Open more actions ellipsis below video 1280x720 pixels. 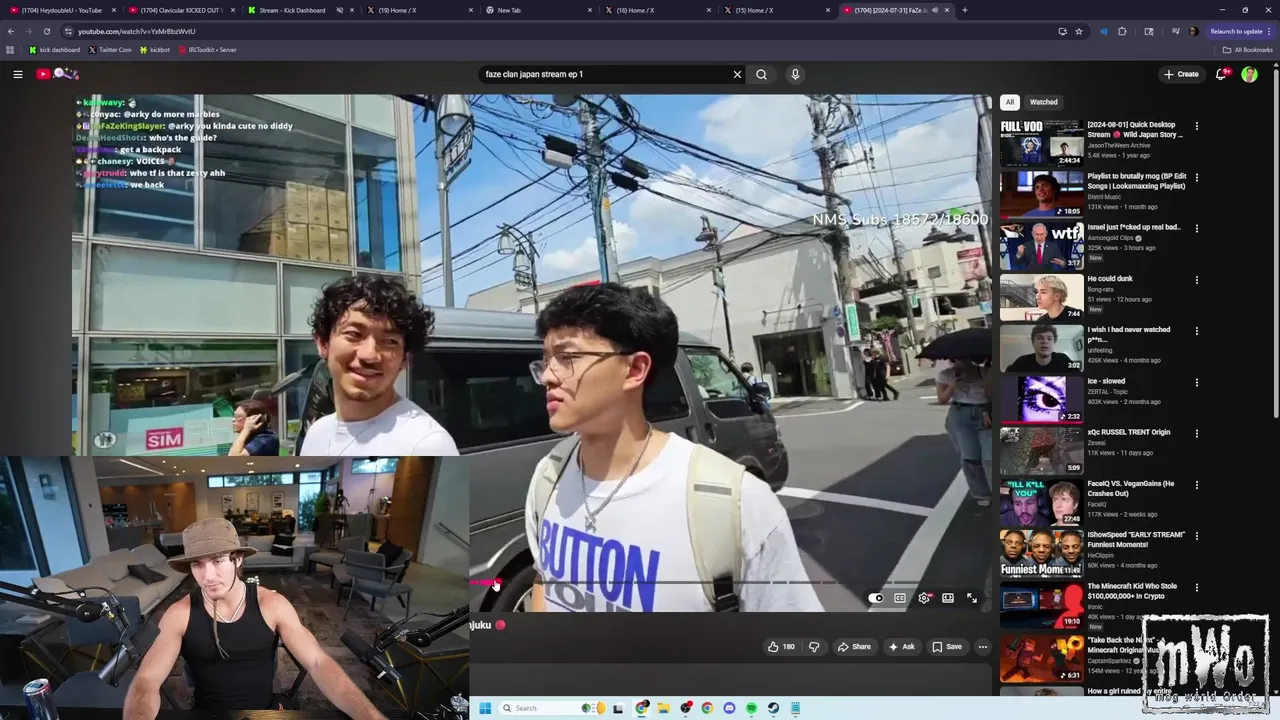[982, 647]
